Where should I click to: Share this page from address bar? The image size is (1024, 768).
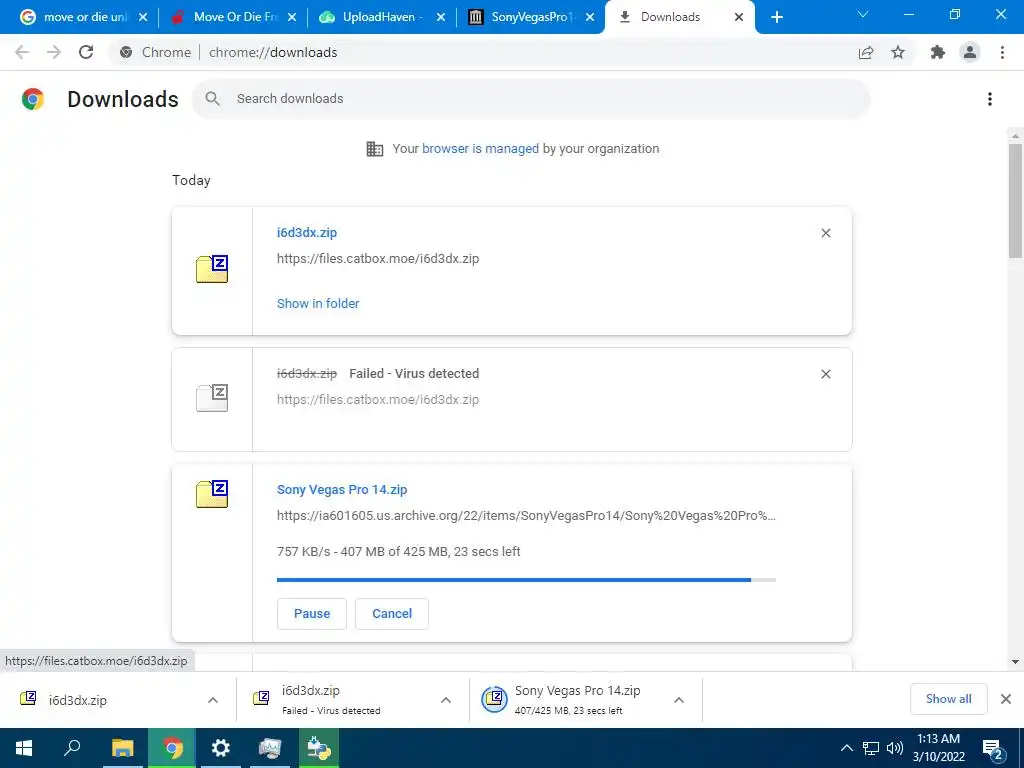(x=866, y=52)
